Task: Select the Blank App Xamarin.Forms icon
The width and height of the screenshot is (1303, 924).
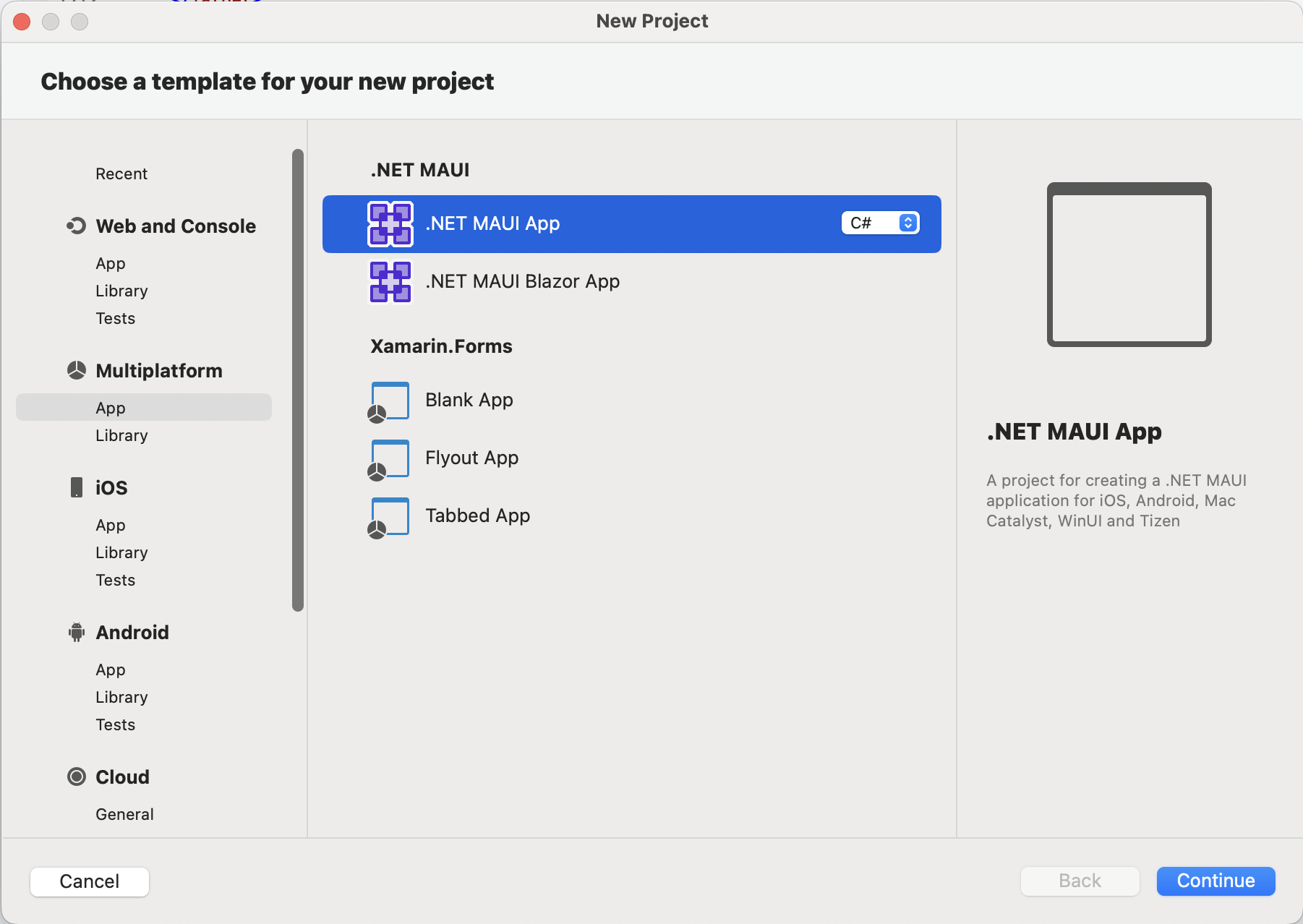Action: [x=388, y=401]
